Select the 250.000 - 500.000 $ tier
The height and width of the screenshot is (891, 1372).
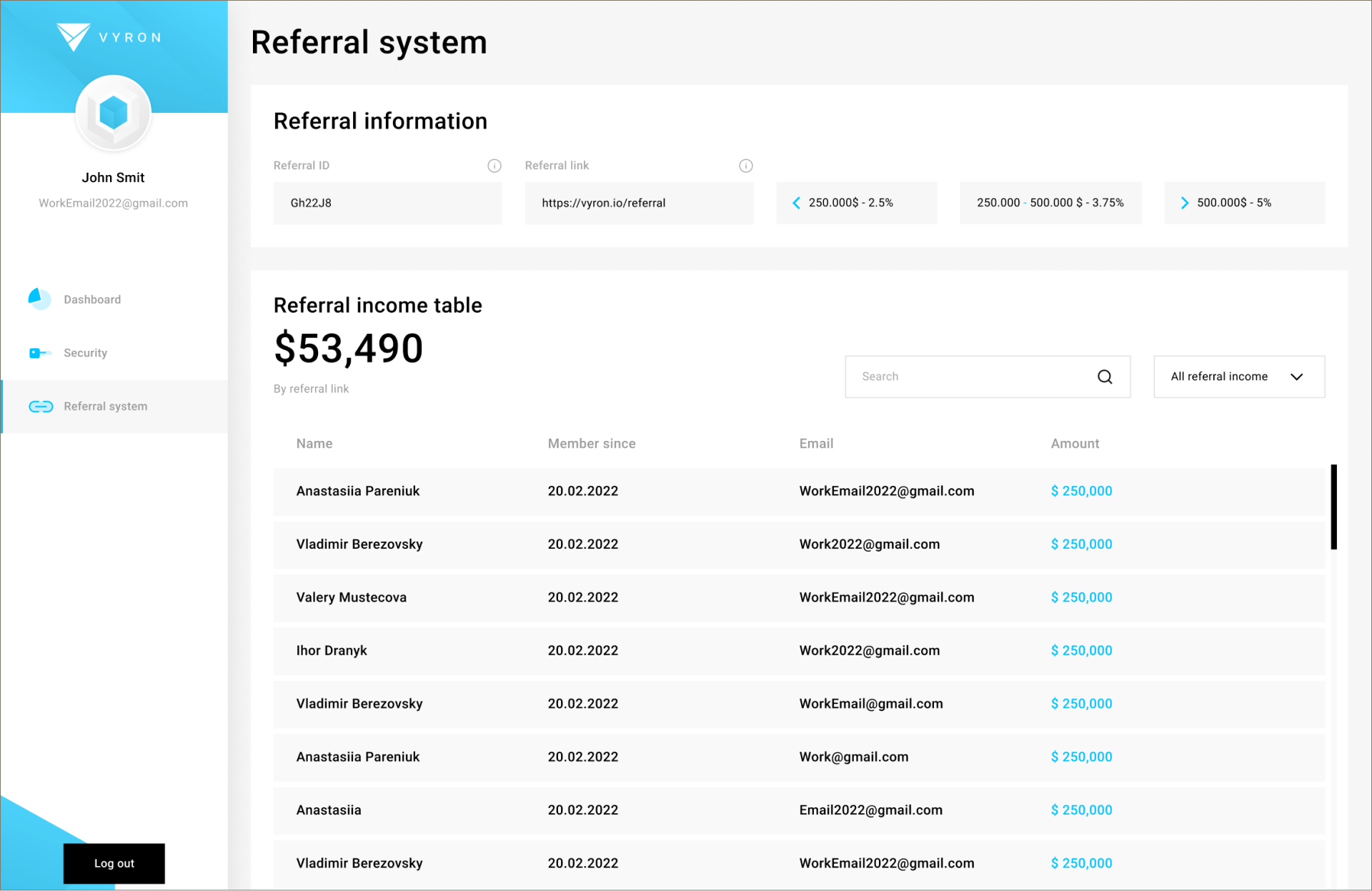click(x=1050, y=203)
